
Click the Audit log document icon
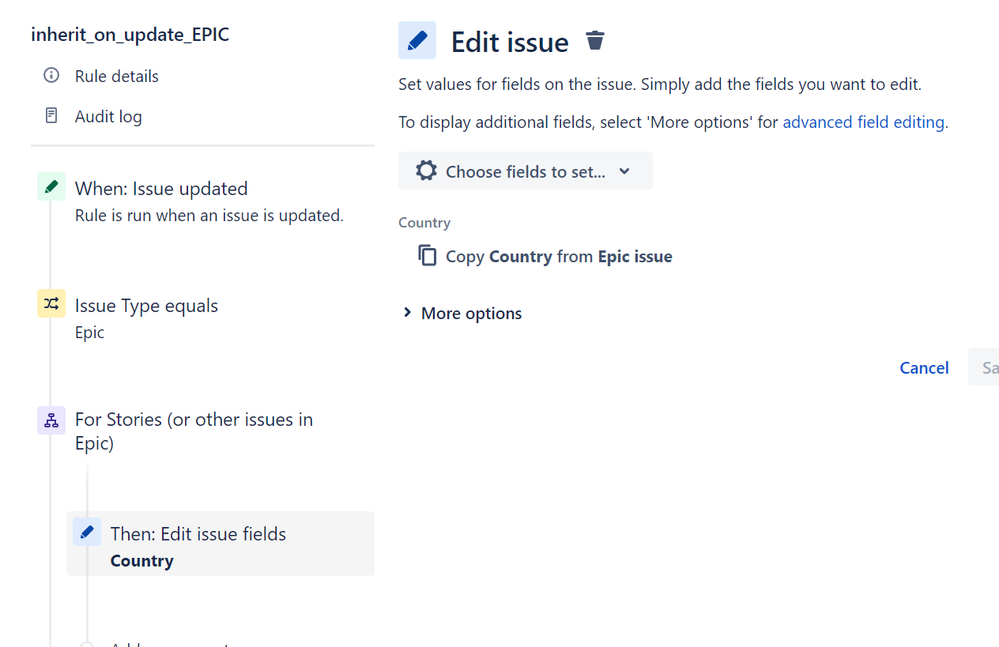coord(51,116)
